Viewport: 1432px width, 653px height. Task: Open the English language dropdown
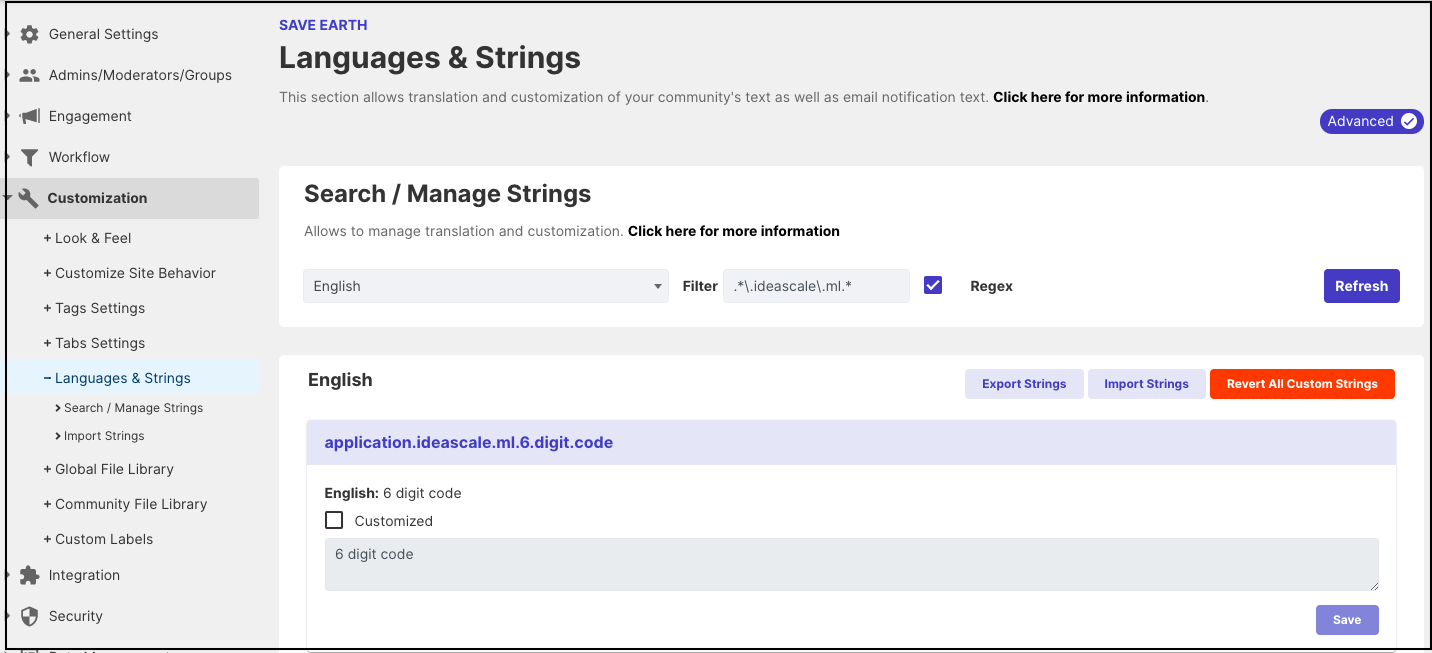click(486, 286)
